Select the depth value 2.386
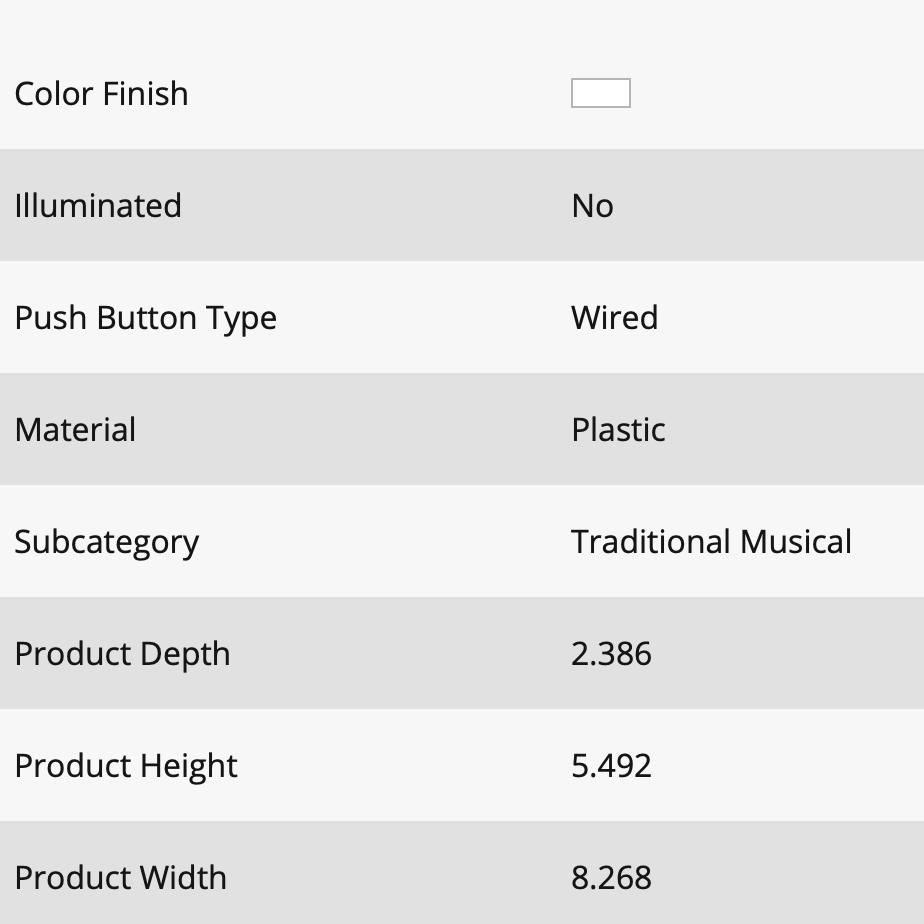The width and height of the screenshot is (924, 924). click(x=611, y=653)
